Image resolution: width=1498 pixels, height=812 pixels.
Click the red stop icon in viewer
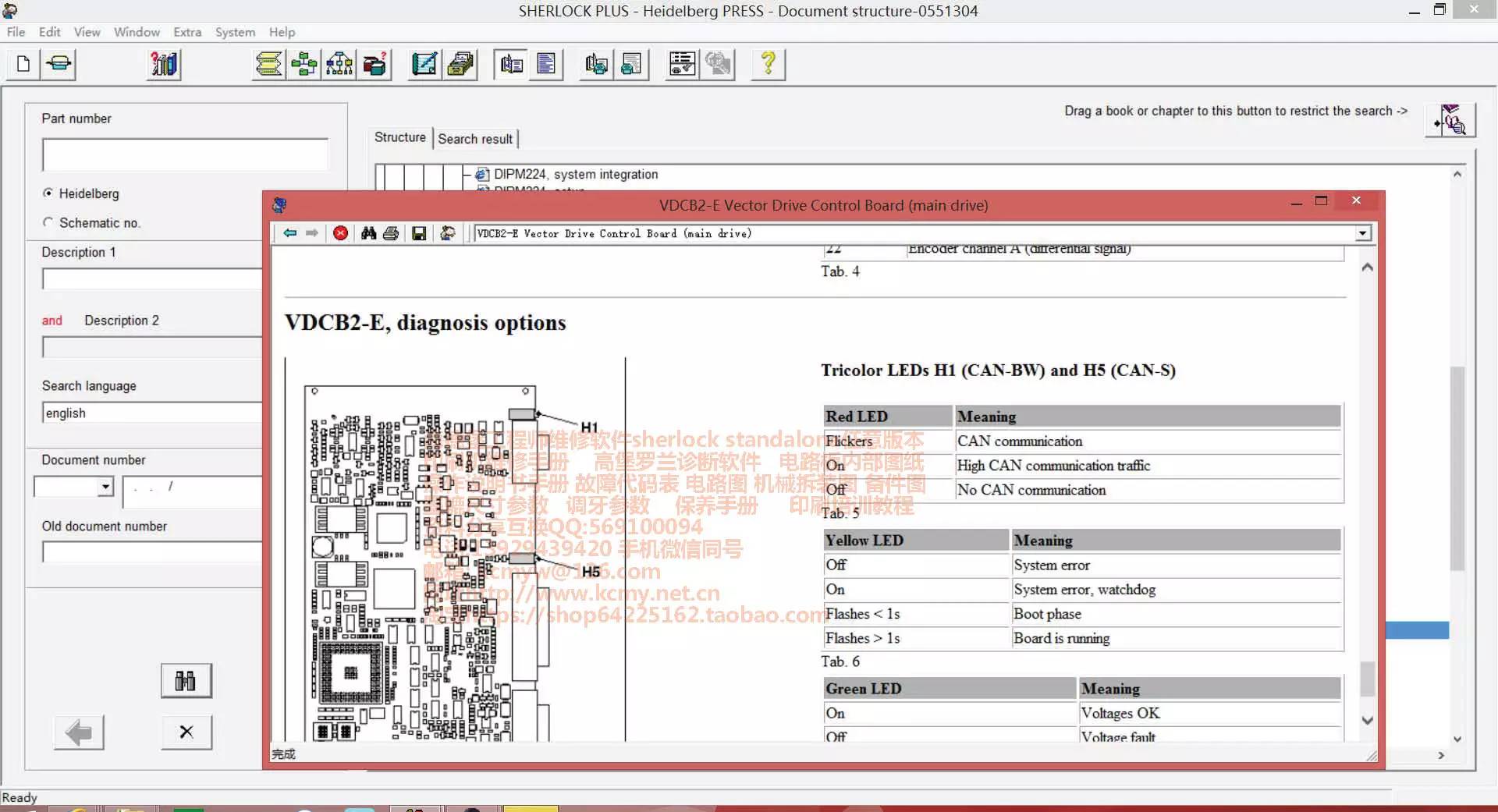[x=340, y=233]
